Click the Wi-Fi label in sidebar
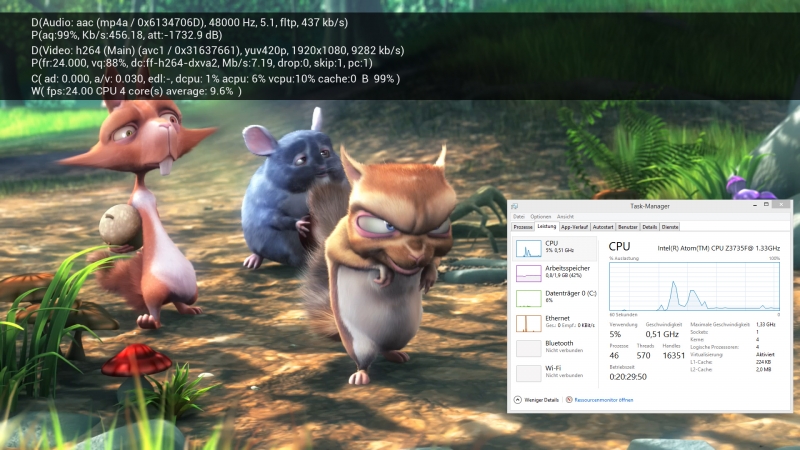The width and height of the screenshot is (800, 450). point(553,368)
